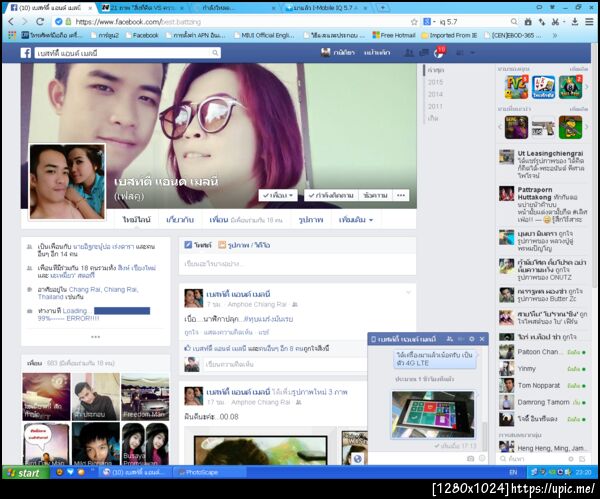Click the scissors snap tool icon
Screen dimensions: 600x499
click(556, 22)
